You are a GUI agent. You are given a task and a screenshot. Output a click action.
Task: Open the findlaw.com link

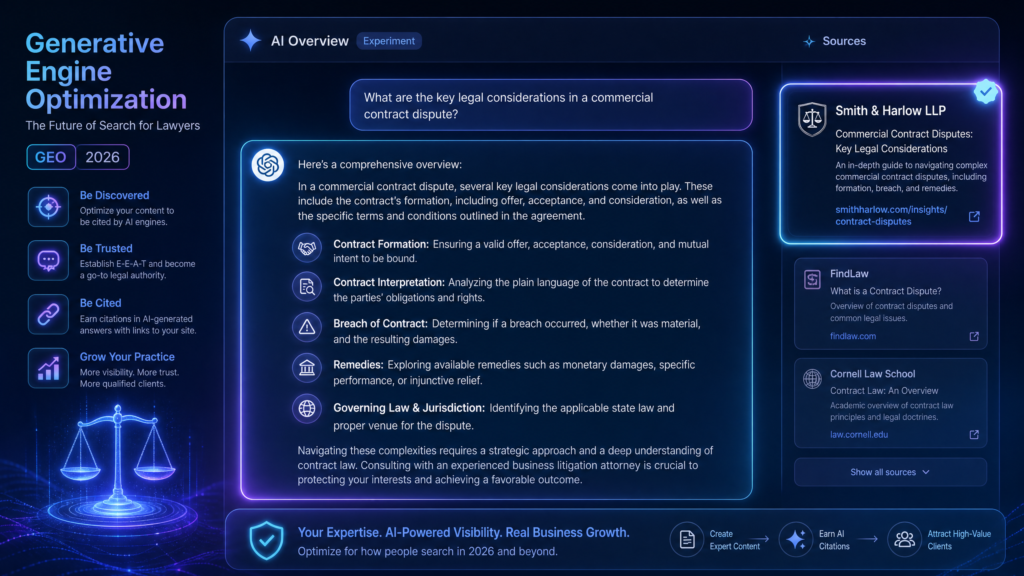coord(853,336)
